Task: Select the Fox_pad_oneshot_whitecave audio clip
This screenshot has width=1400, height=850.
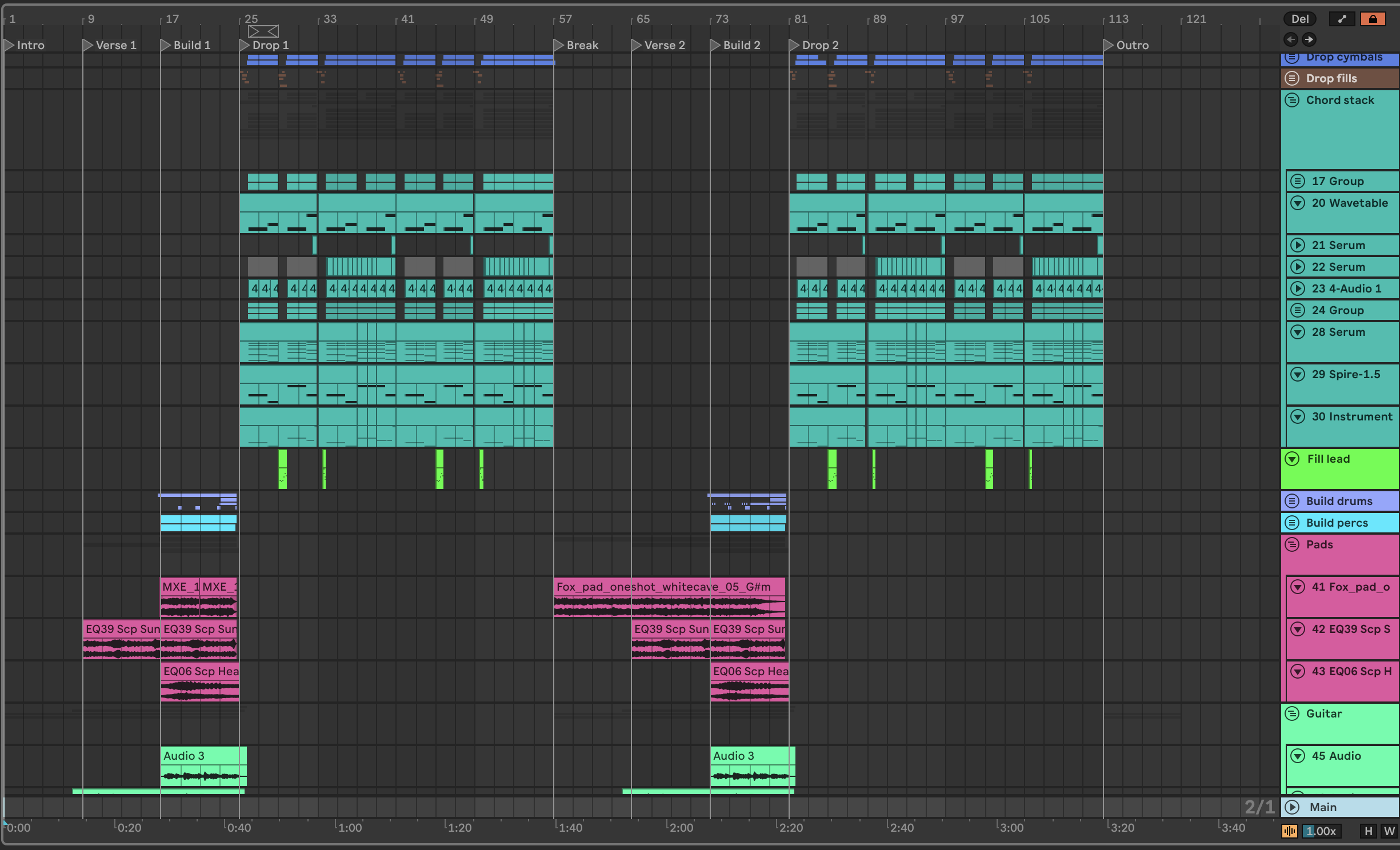Action: [x=669, y=587]
